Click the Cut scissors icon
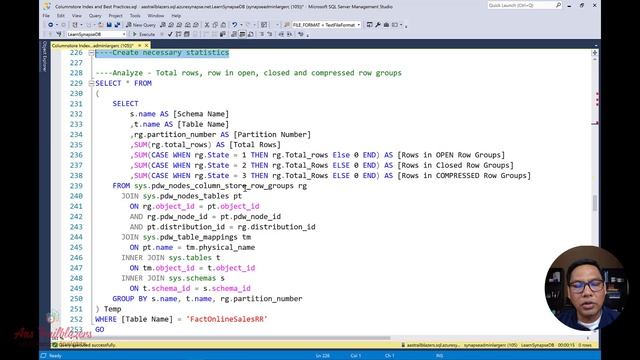 pyautogui.click(x=207, y=25)
